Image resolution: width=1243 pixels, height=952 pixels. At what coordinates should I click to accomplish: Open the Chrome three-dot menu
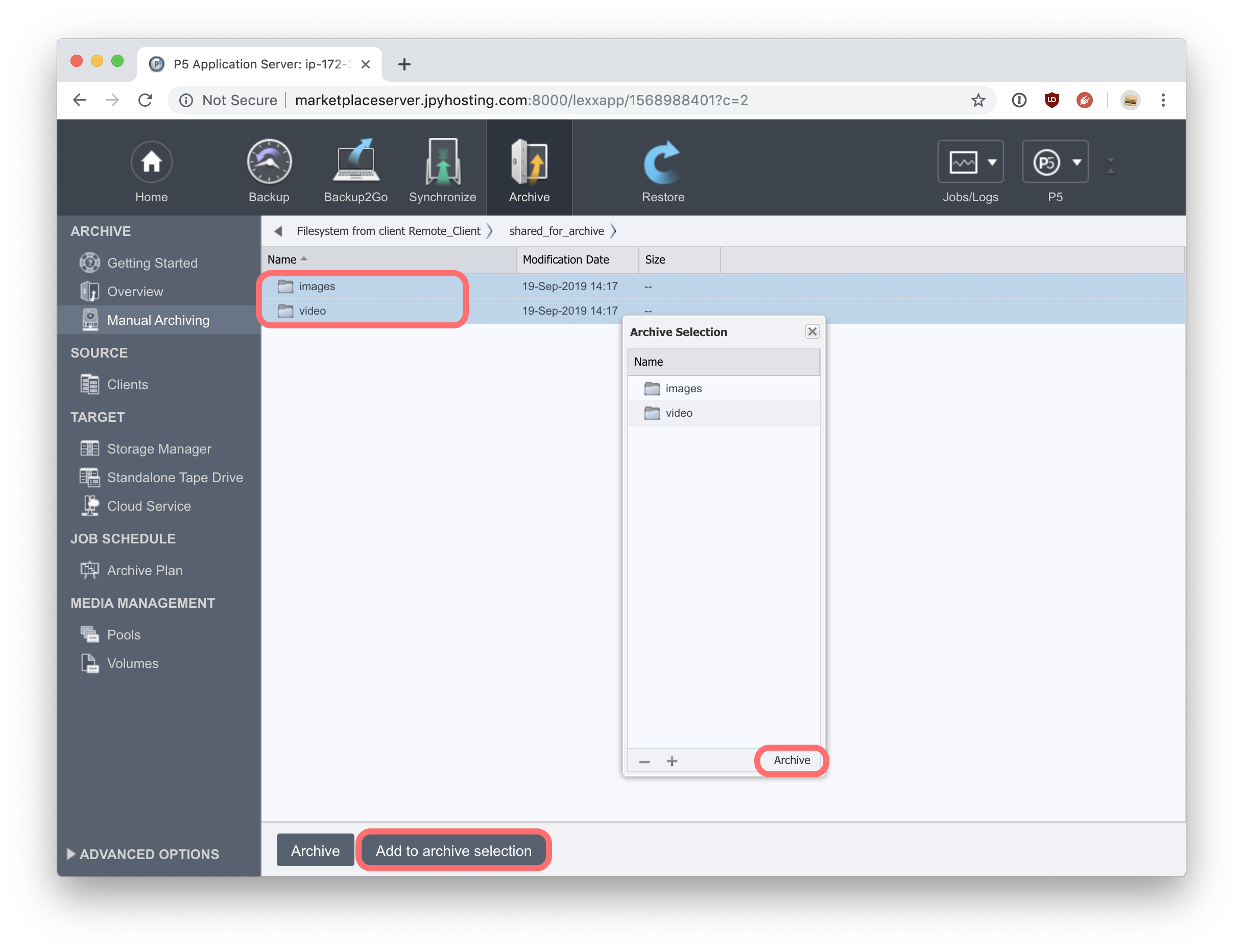tap(1163, 100)
